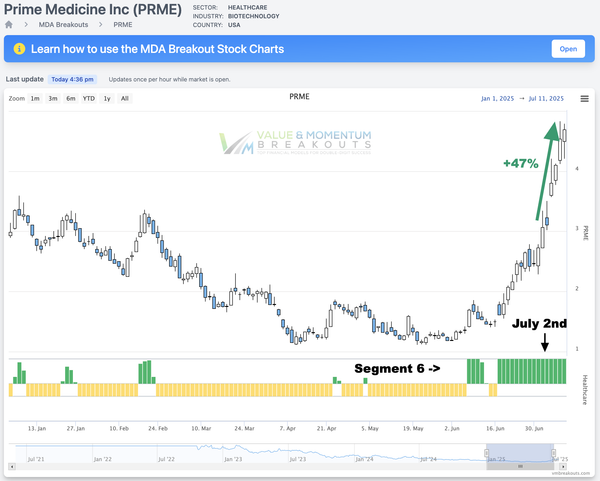The width and height of the screenshot is (600, 481).
Task: Set chart zoom to YTD
Action: coord(89,98)
